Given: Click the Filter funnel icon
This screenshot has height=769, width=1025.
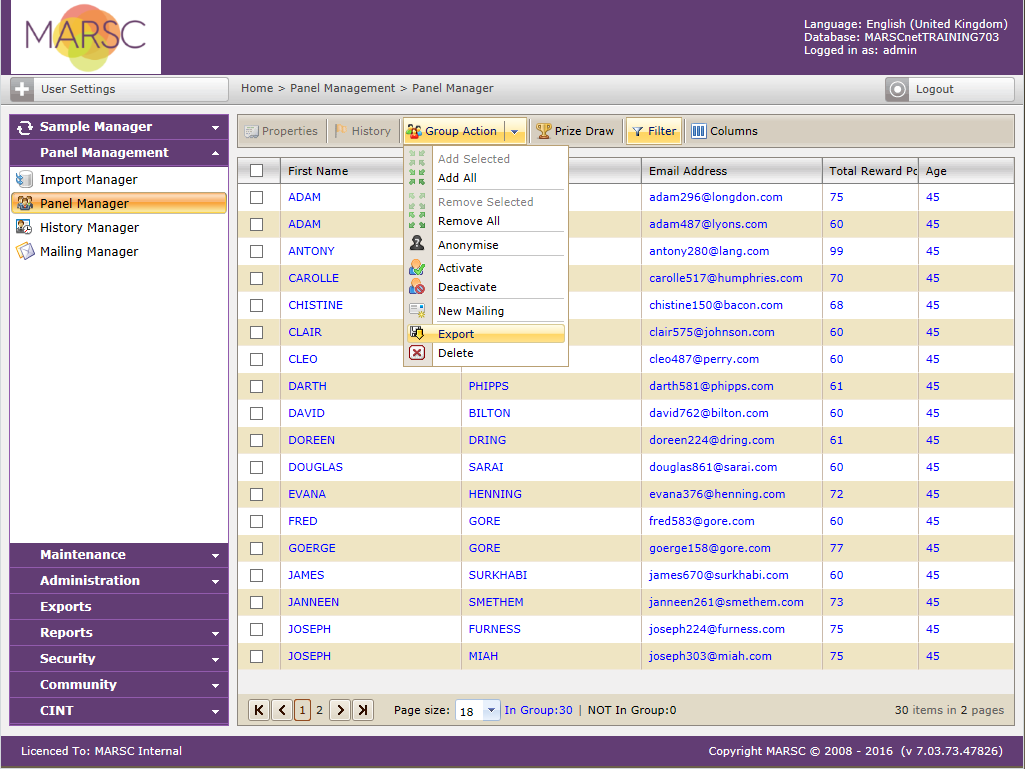Looking at the screenshot, I should [637, 131].
